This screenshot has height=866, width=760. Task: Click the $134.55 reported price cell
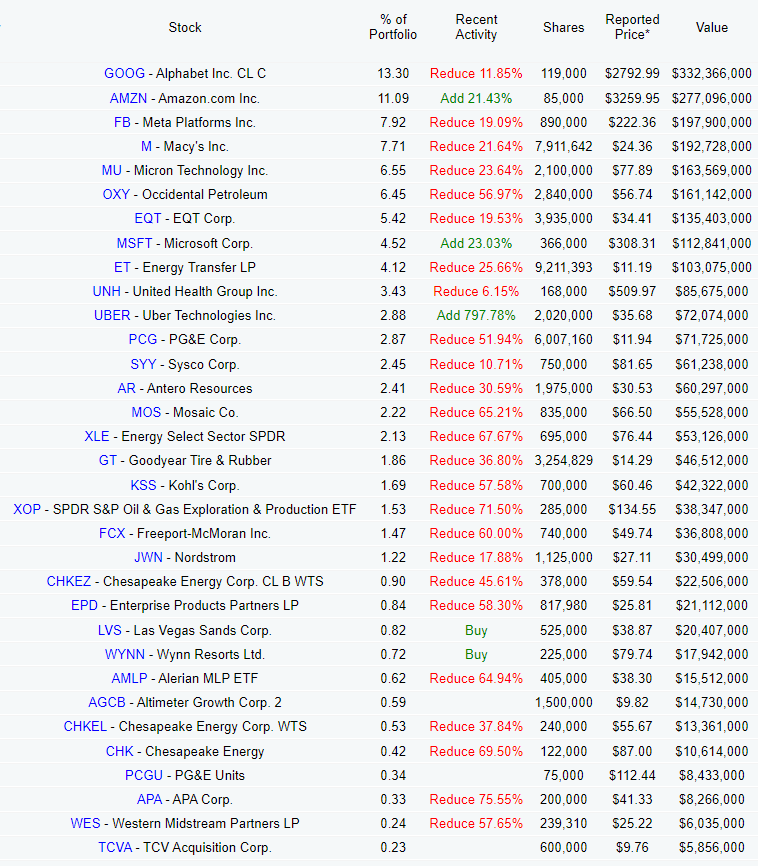click(632, 509)
